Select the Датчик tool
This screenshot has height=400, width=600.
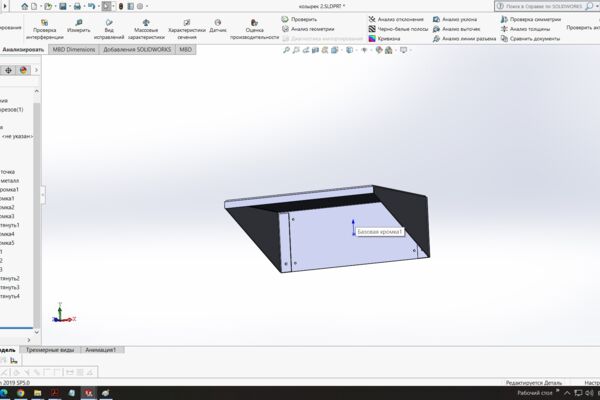(x=218, y=26)
